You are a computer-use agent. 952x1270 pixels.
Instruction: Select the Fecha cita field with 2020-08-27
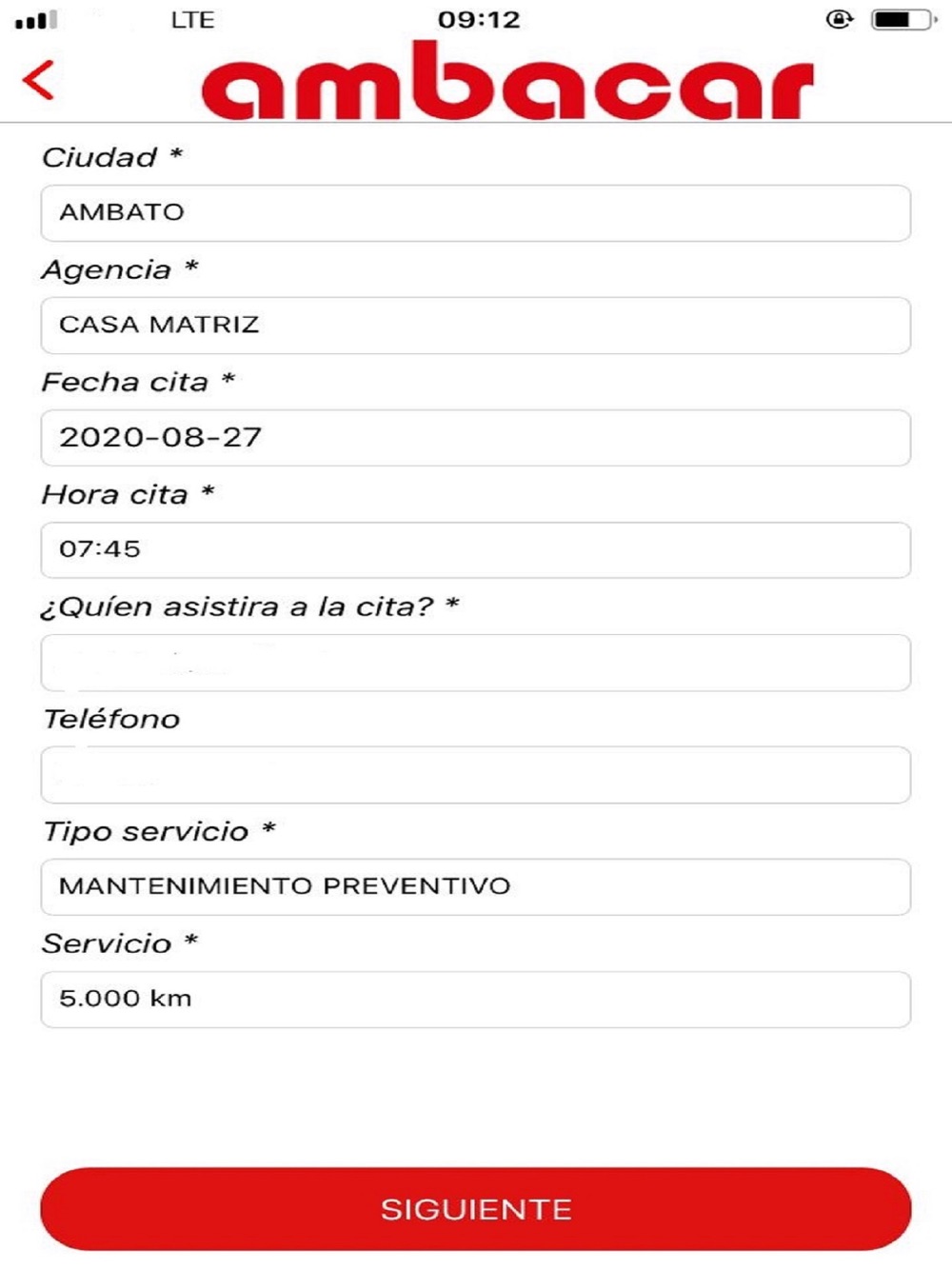tap(475, 437)
